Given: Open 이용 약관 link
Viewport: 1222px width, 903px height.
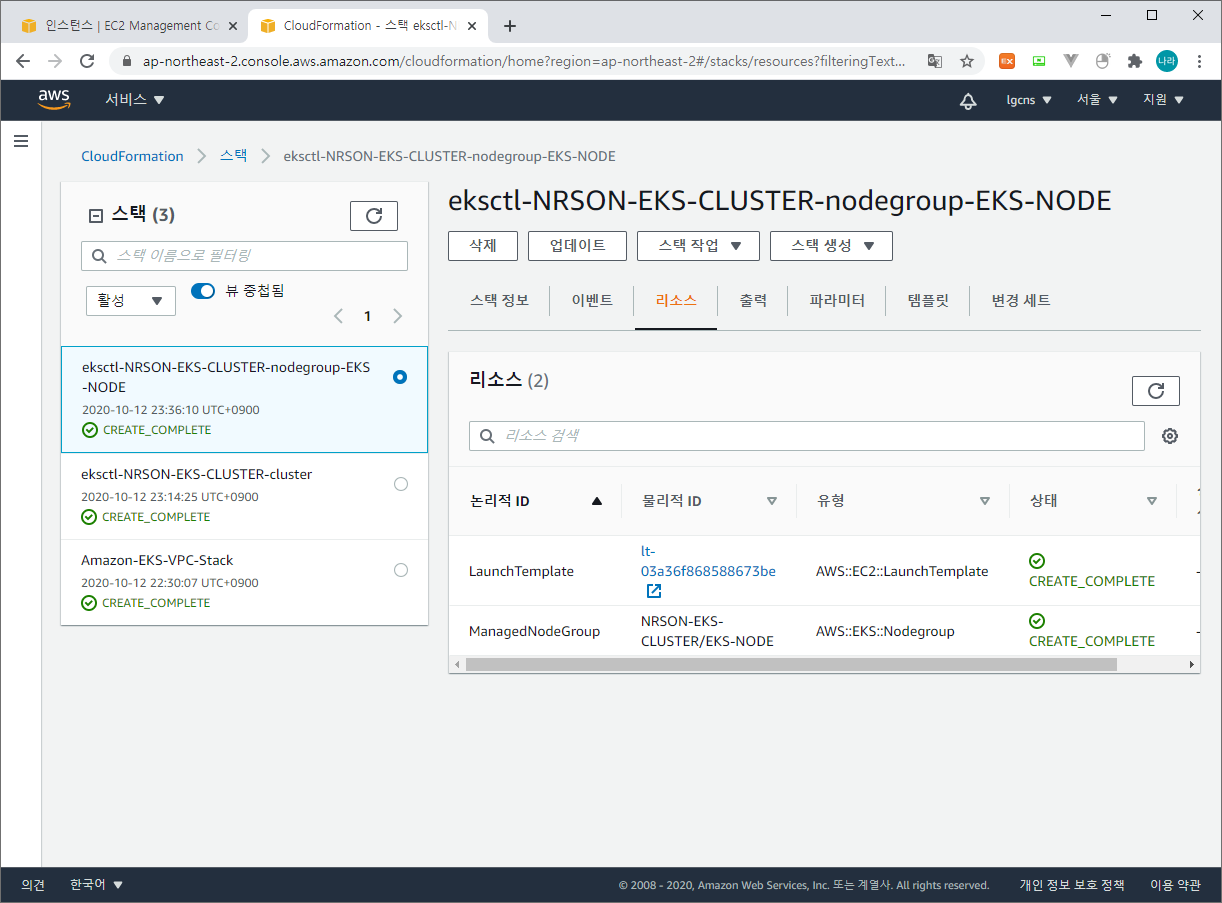Looking at the screenshot, I should pos(1175,885).
